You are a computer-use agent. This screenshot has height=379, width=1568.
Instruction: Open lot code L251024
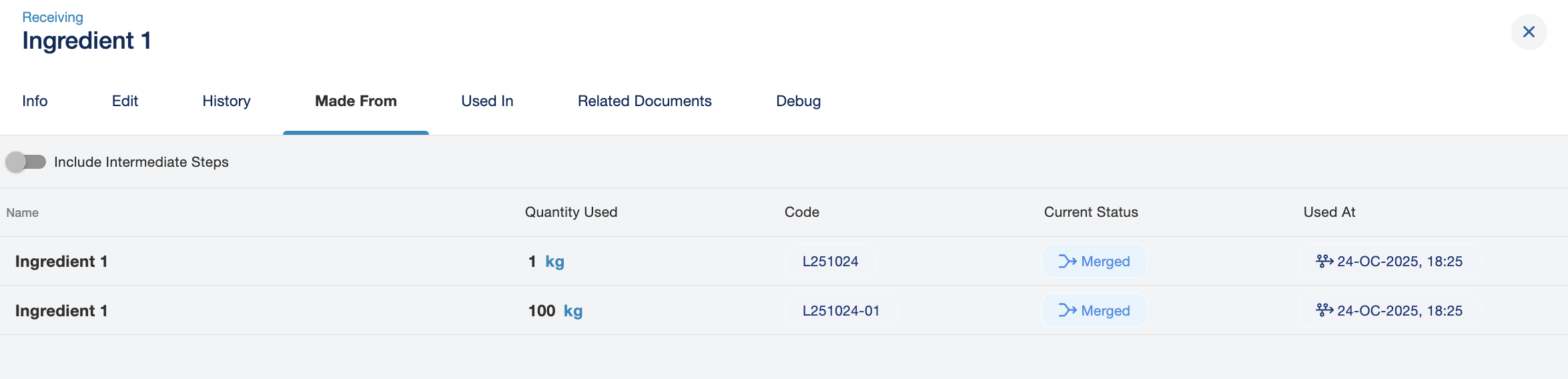(x=830, y=262)
